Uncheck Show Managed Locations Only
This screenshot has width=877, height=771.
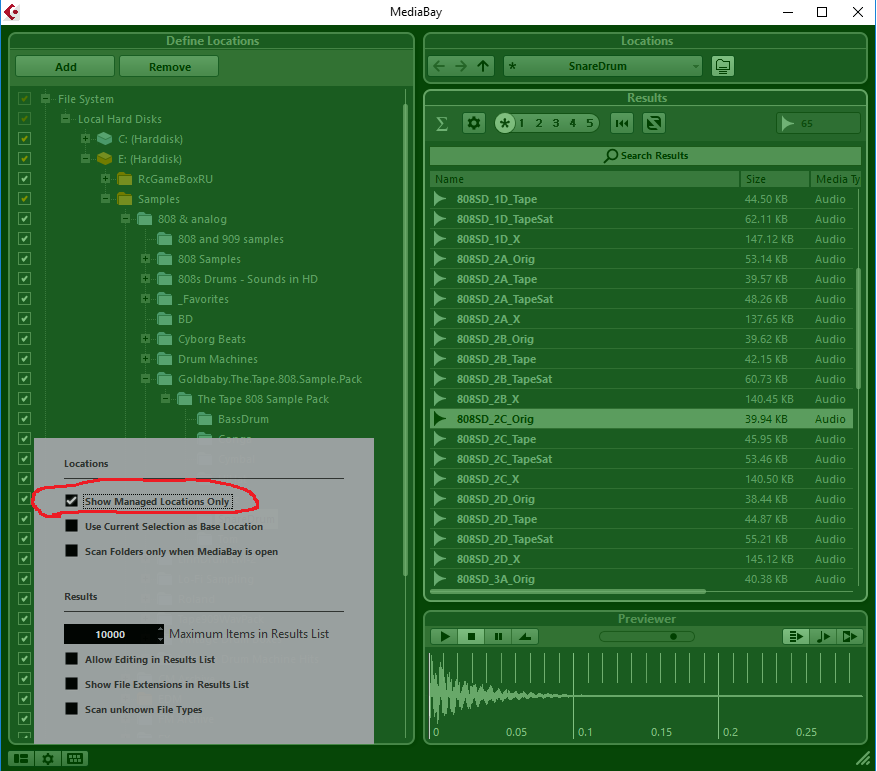(x=71, y=501)
